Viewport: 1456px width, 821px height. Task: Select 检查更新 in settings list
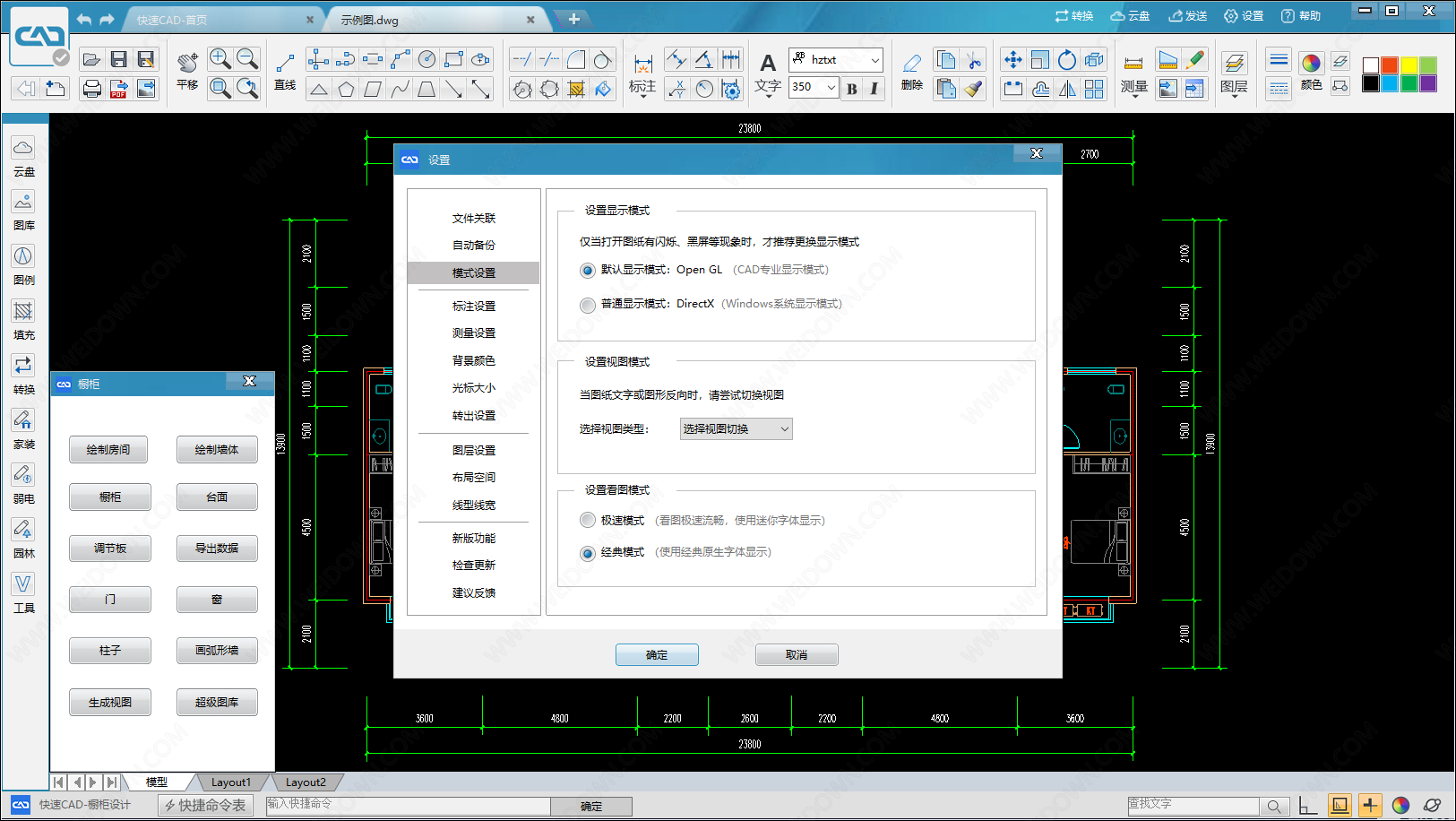pyautogui.click(x=474, y=566)
